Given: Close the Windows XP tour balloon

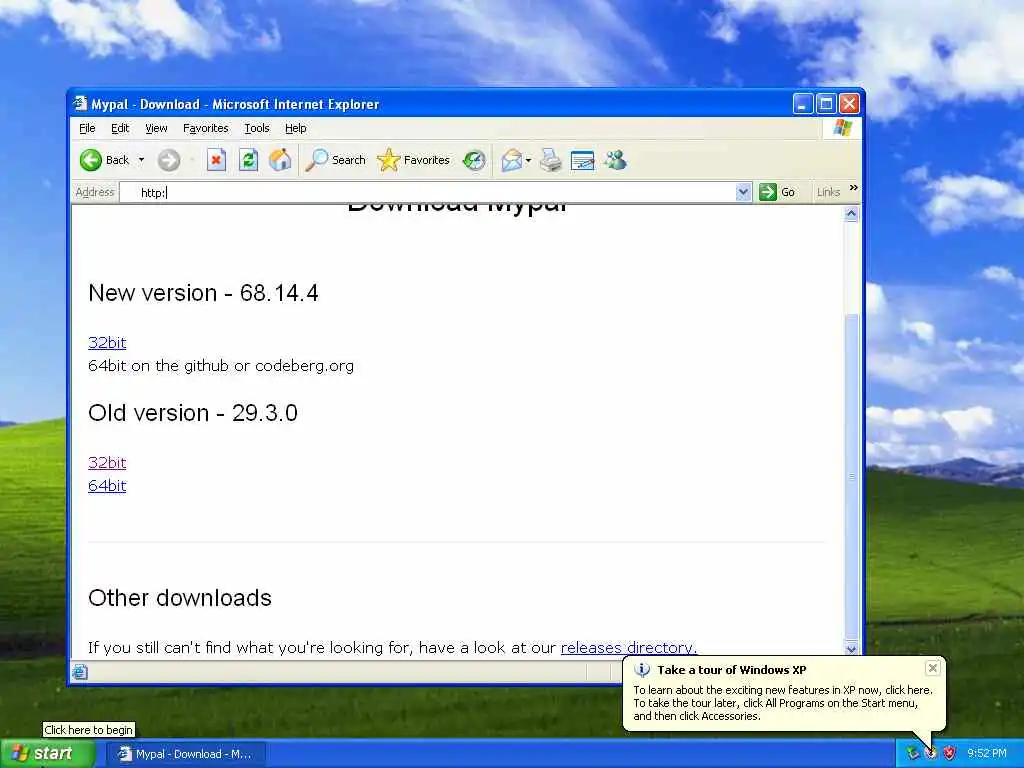Looking at the screenshot, I should [933, 667].
